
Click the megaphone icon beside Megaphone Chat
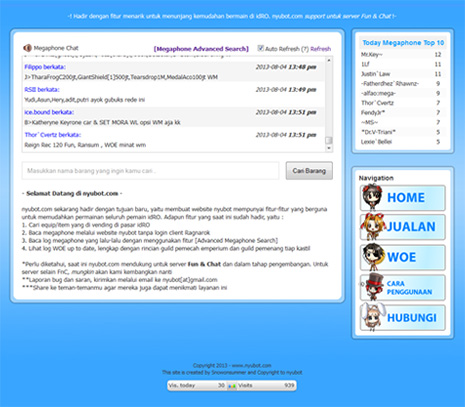[27, 48]
